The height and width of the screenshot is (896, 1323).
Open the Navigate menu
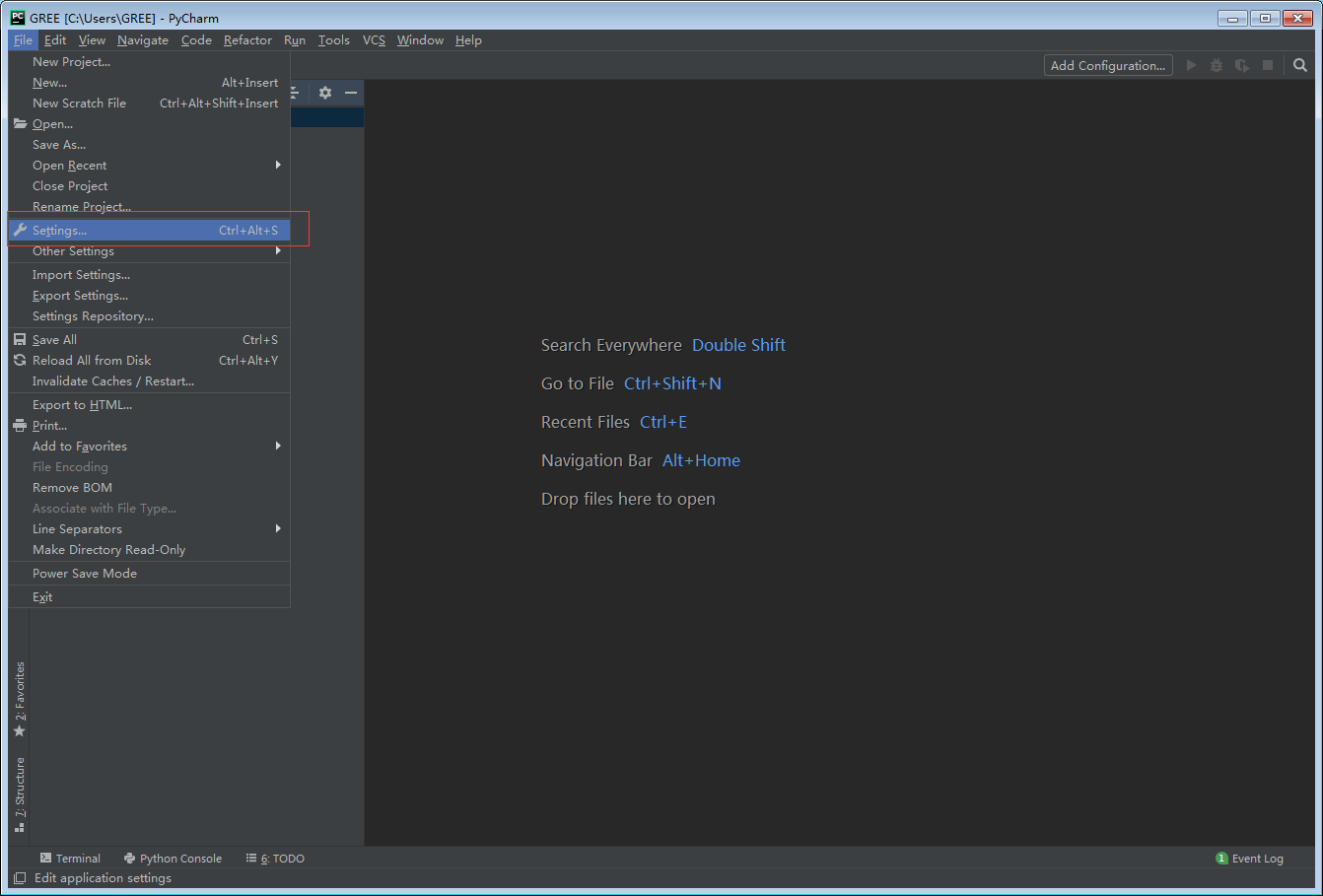point(143,40)
